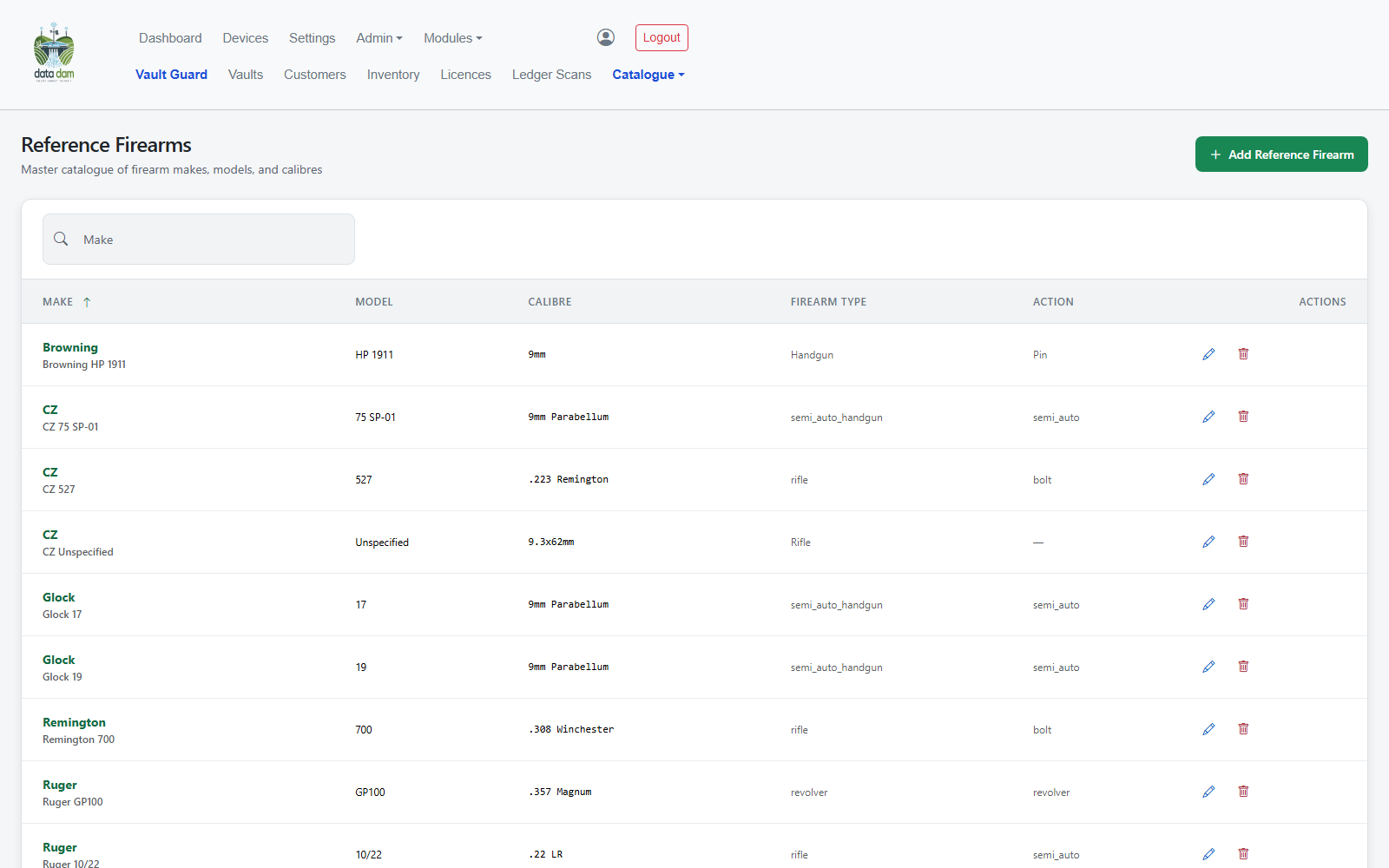The width and height of the screenshot is (1389, 868).
Task: Open the user profile icon
Action: [606, 37]
